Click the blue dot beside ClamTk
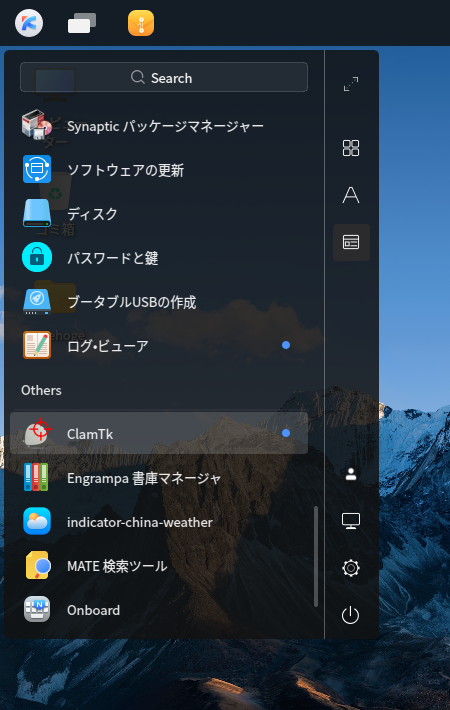Viewport: 450px width, 710px height. pyautogui.click(x=286, y=433)
